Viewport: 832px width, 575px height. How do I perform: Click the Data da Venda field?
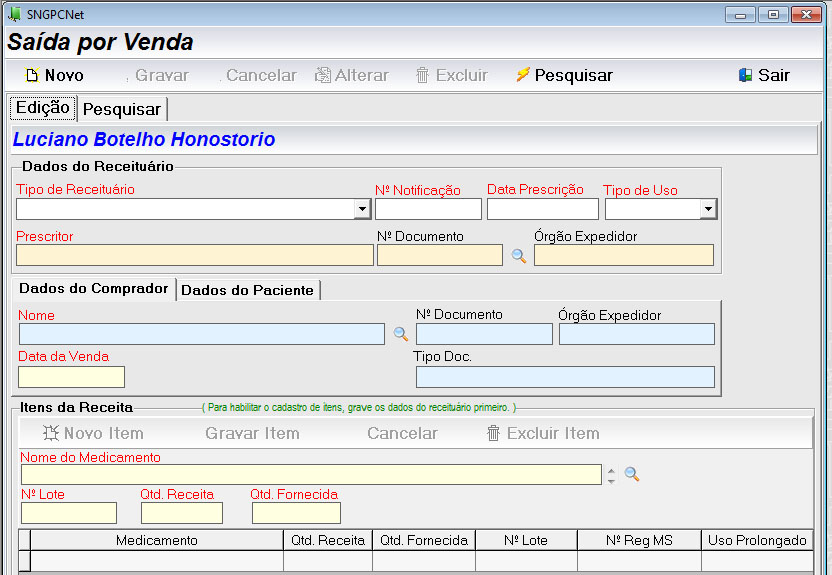pos(71,377)
